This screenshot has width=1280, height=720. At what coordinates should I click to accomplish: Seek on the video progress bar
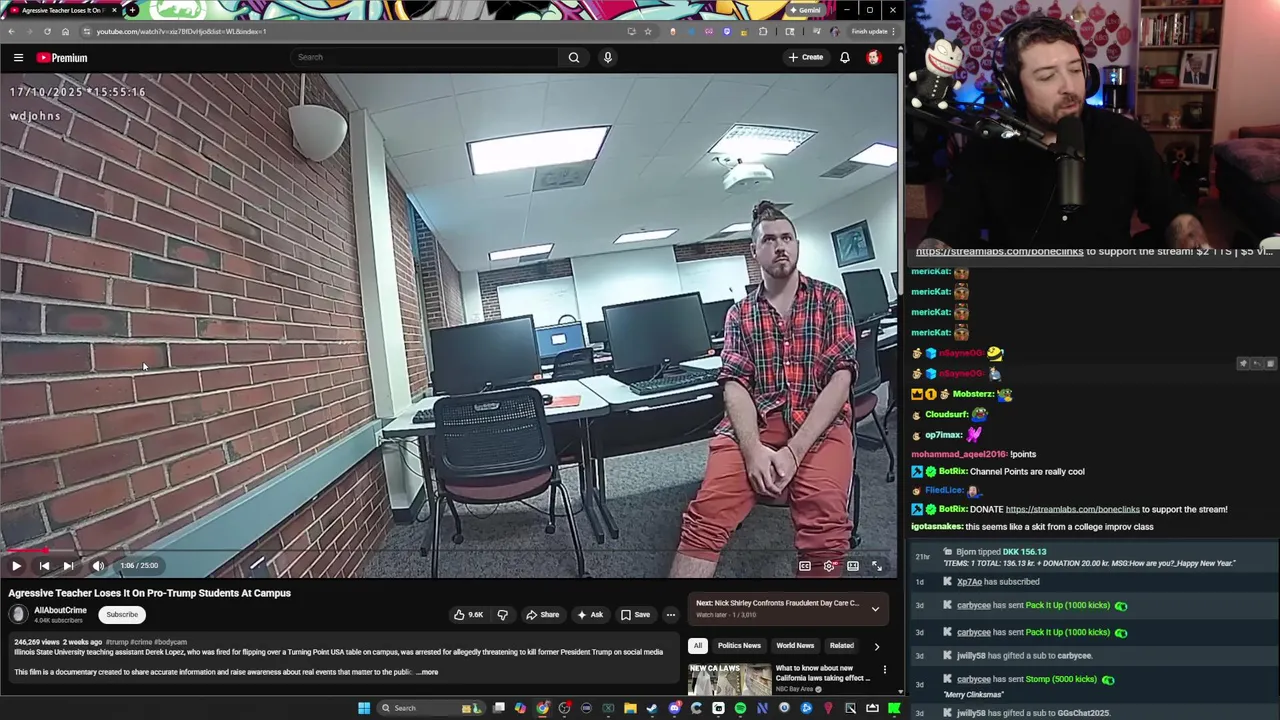point(448,550)
